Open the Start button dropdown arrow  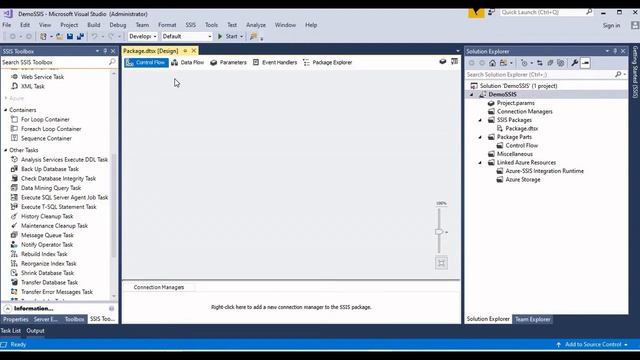coord(241,37)
